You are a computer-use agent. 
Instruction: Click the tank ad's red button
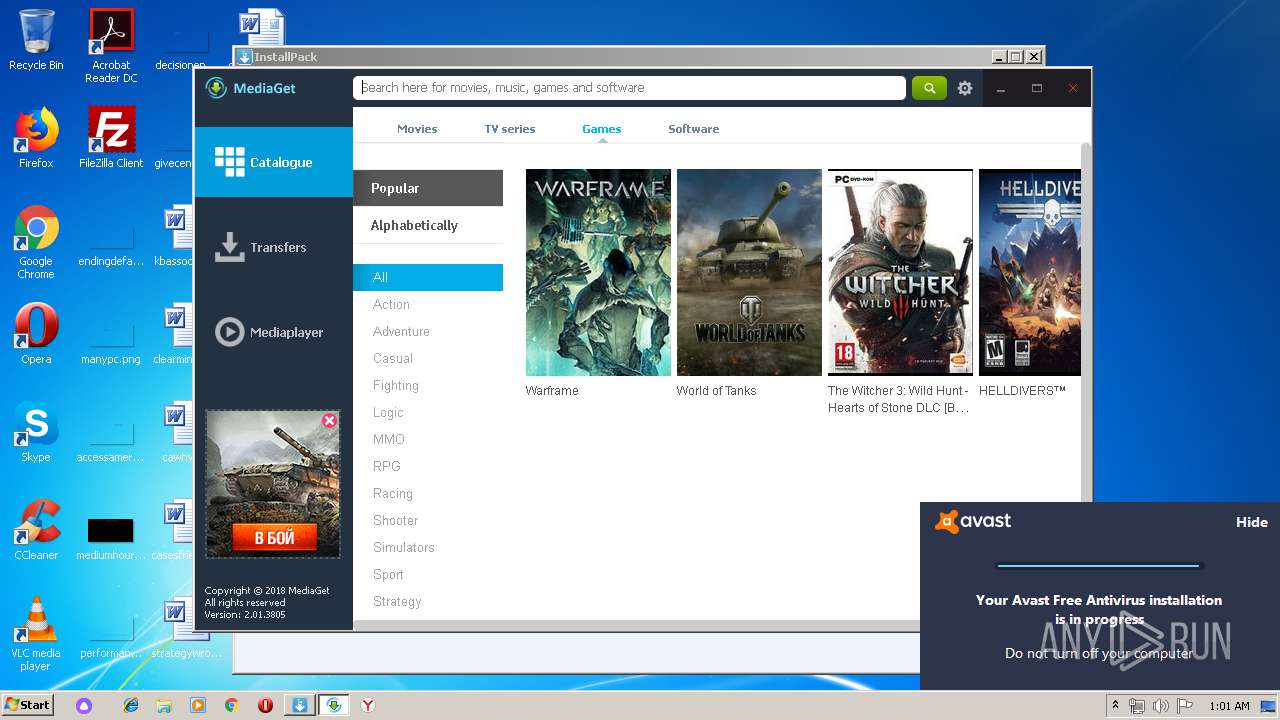point(274,538)
